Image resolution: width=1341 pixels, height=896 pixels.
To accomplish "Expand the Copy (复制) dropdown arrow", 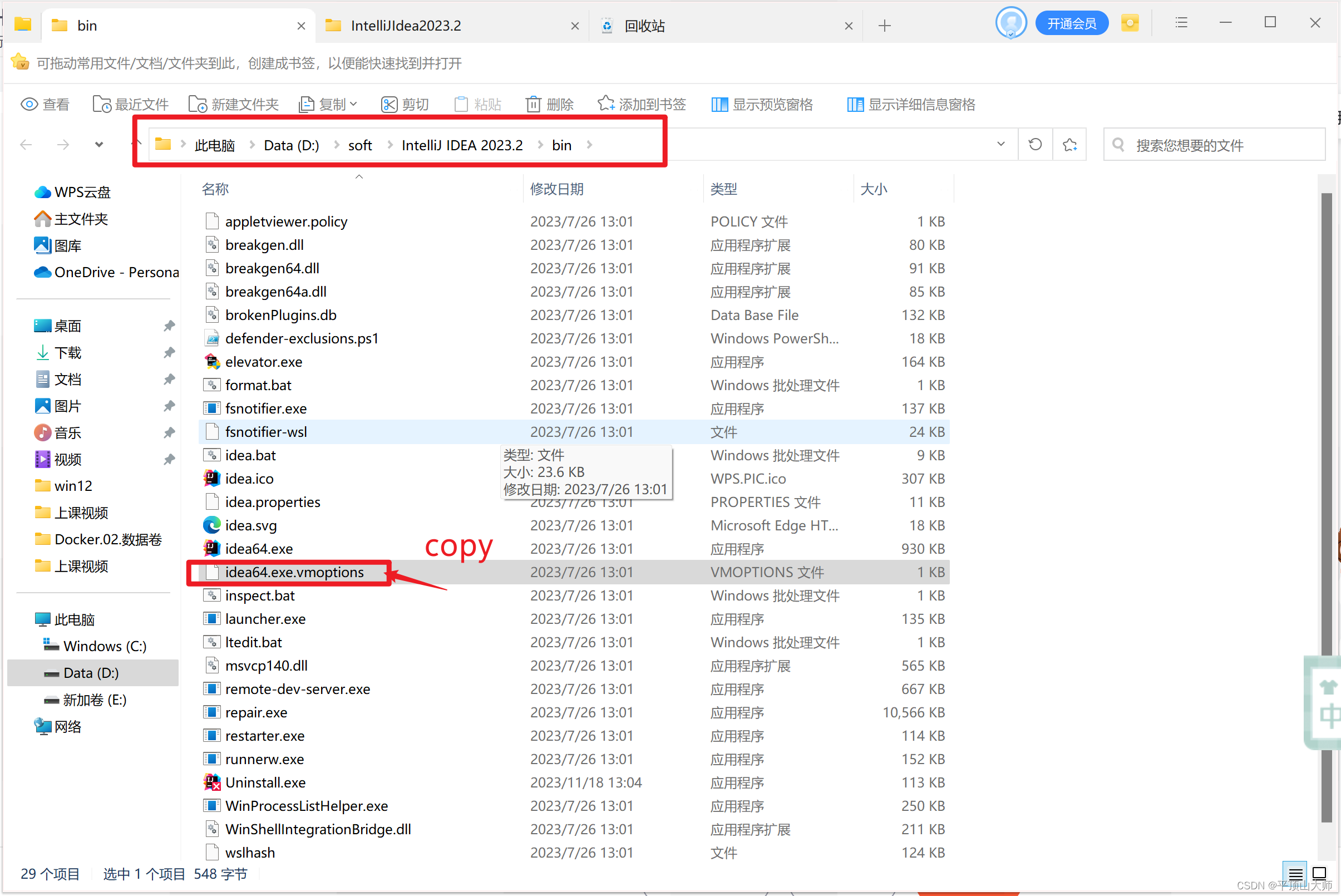I will 354,104.
